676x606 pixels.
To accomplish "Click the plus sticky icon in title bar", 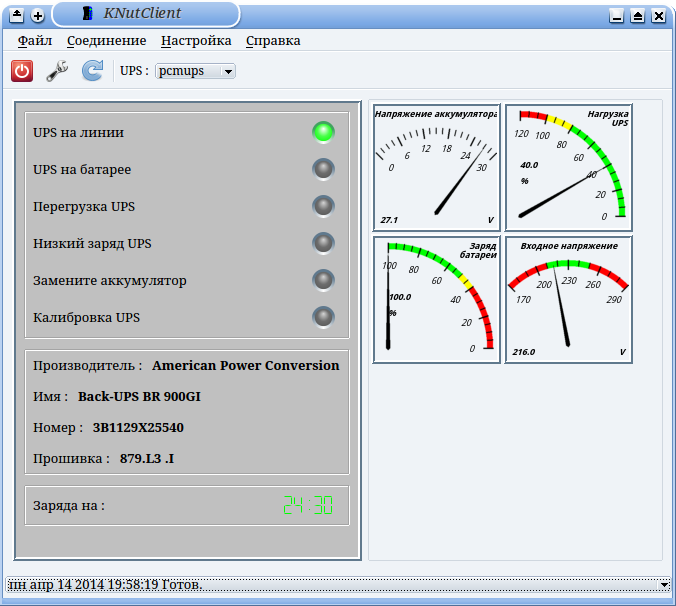I will click(38, 15).
